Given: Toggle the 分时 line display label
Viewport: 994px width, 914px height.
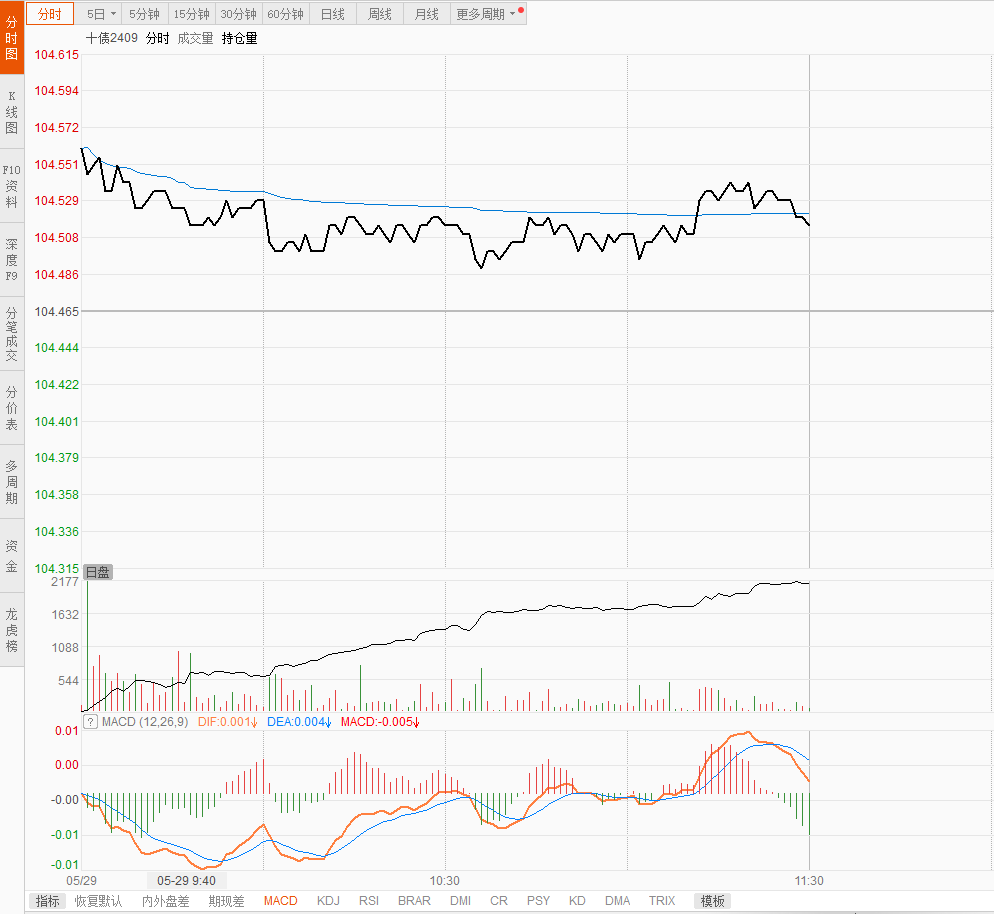Looking at the screenshot, I should [x=157, y=38].
